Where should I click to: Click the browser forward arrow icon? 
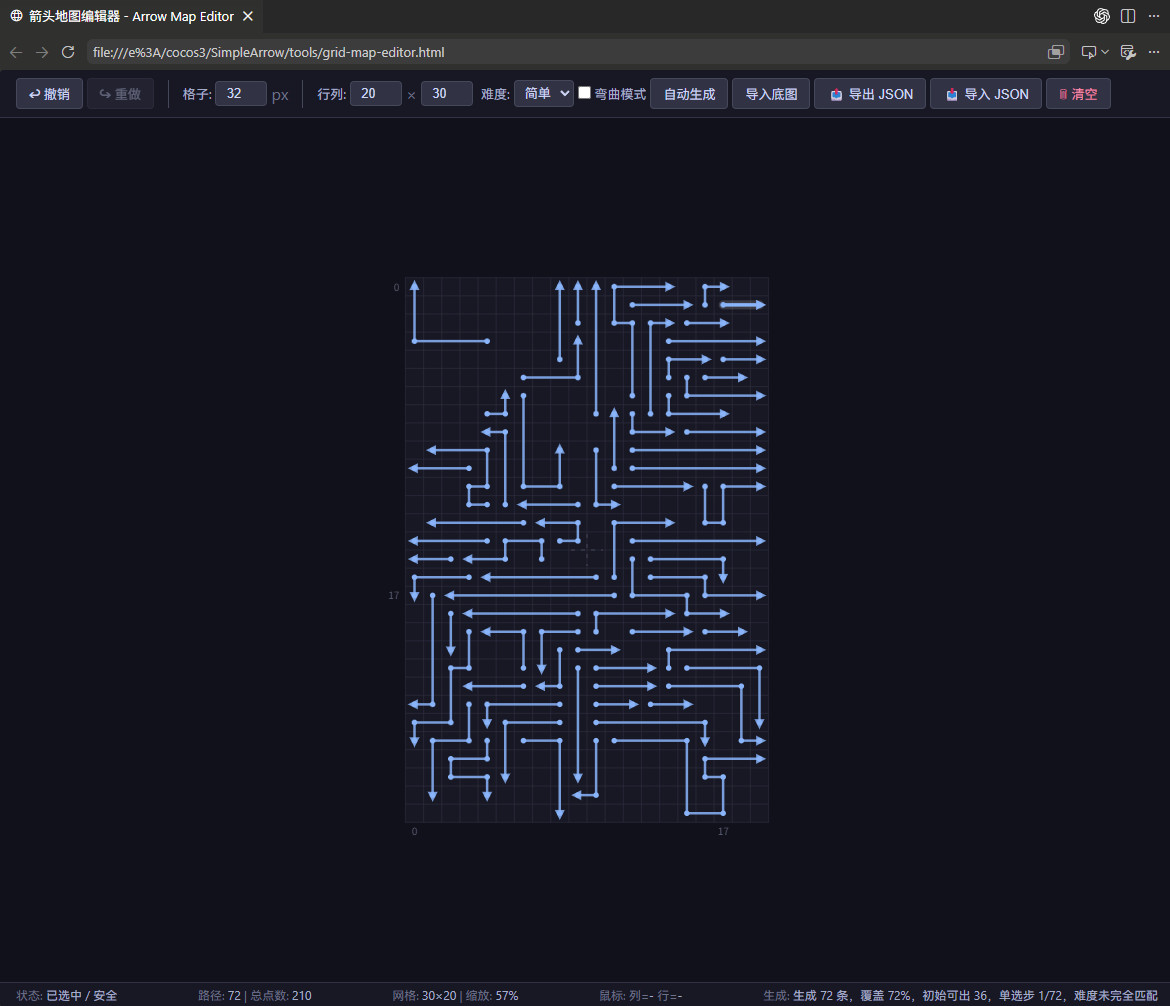coord(42,52)
